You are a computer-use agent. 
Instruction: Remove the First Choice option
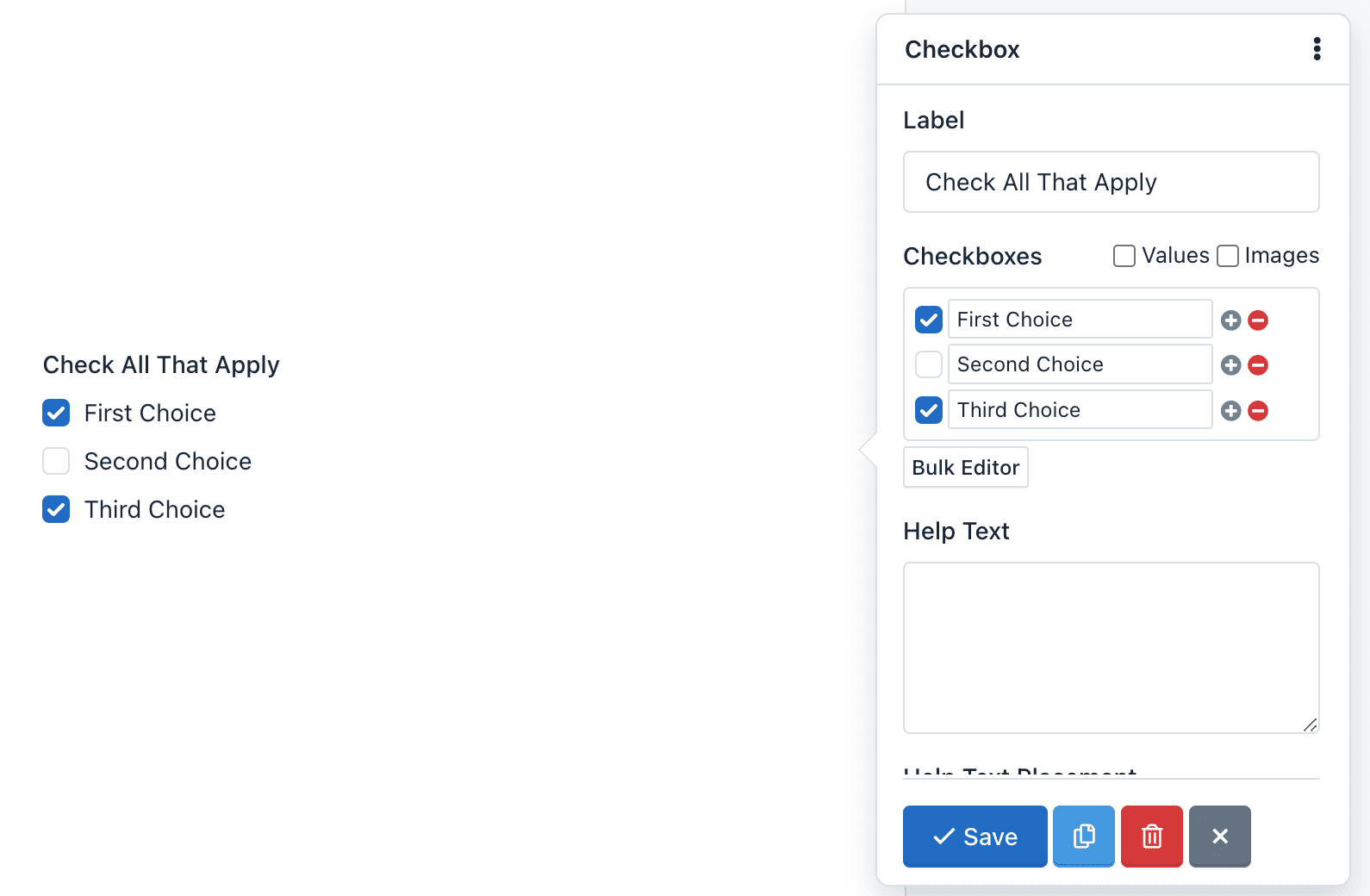click(1258, 320)
